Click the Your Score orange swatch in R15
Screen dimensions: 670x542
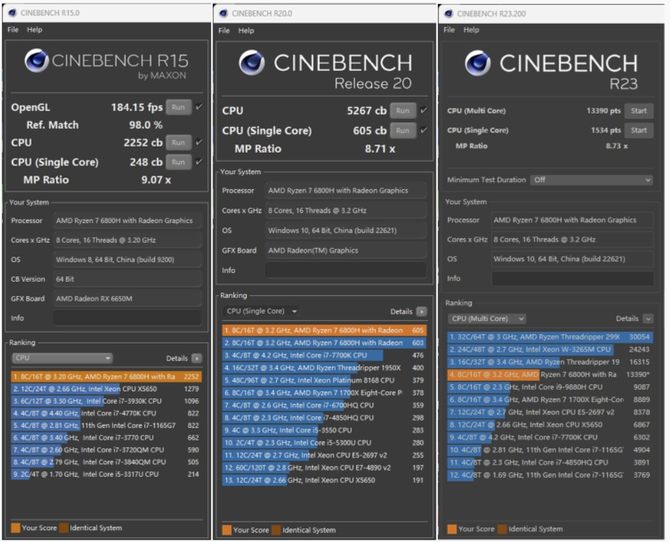click(x=16, y=528)
